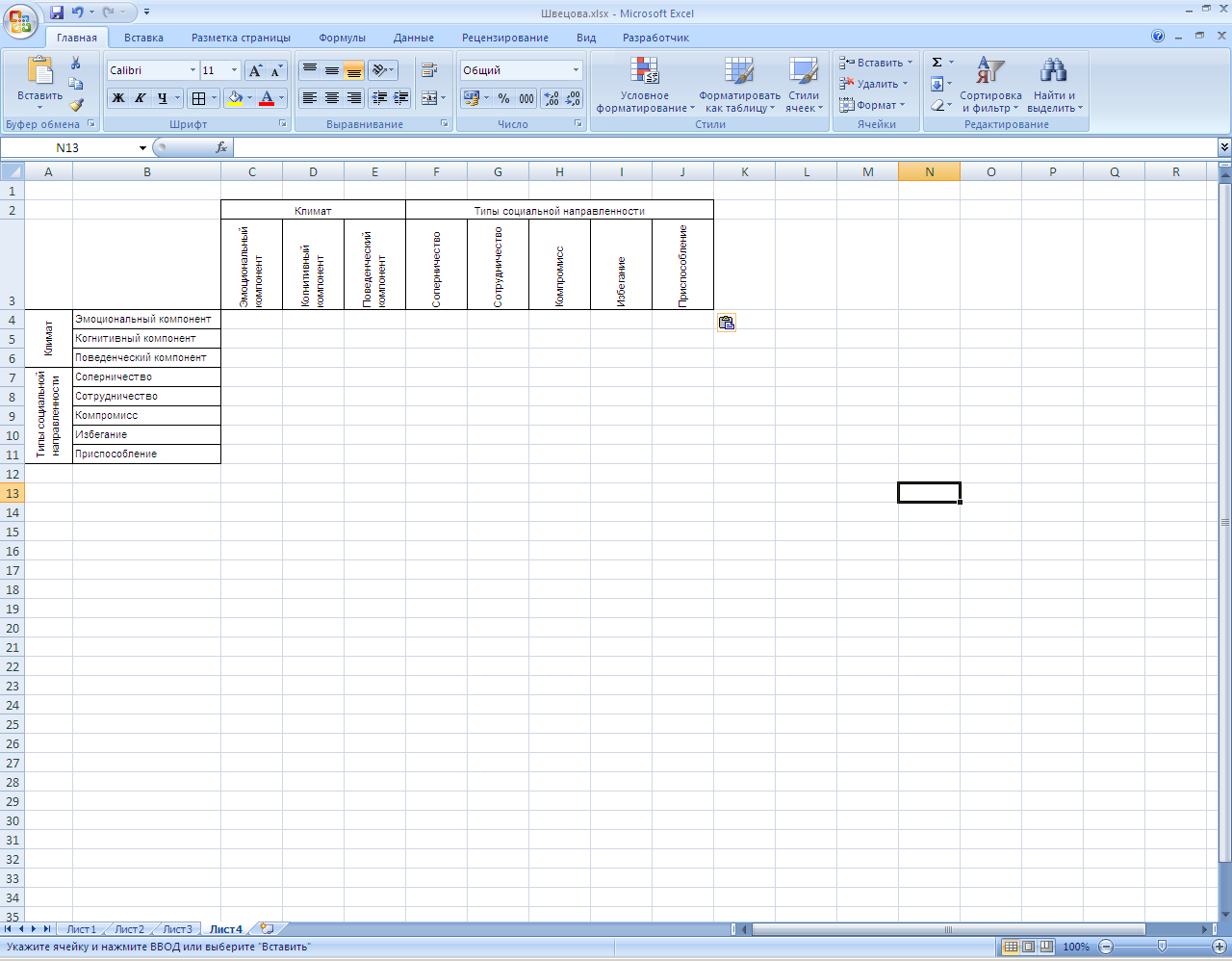Undo the last action
Image resolution: width=1232 pixels, height=961 pixels.
pos(77,13)
